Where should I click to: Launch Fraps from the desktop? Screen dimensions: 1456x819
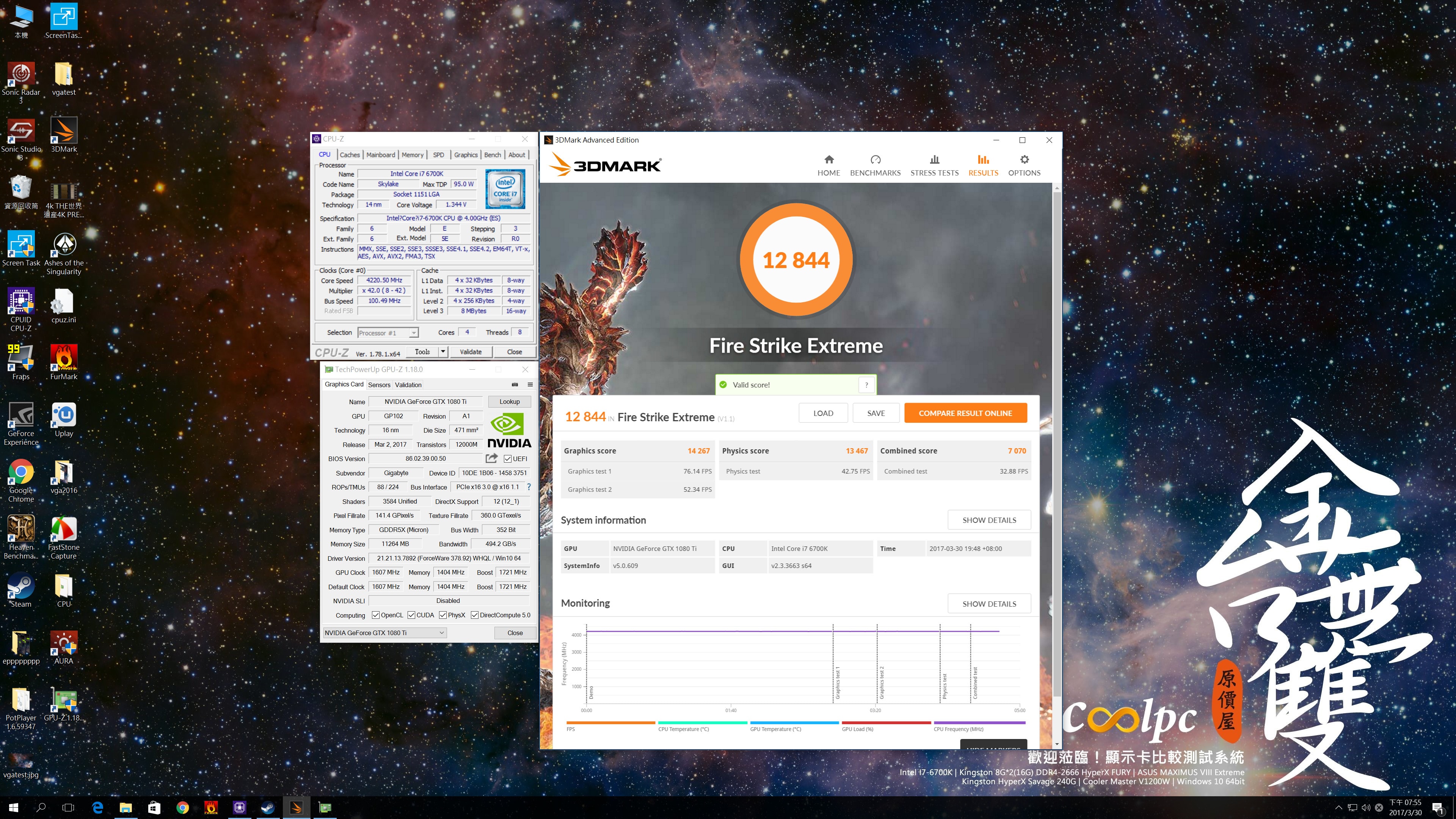click(21, 362)
